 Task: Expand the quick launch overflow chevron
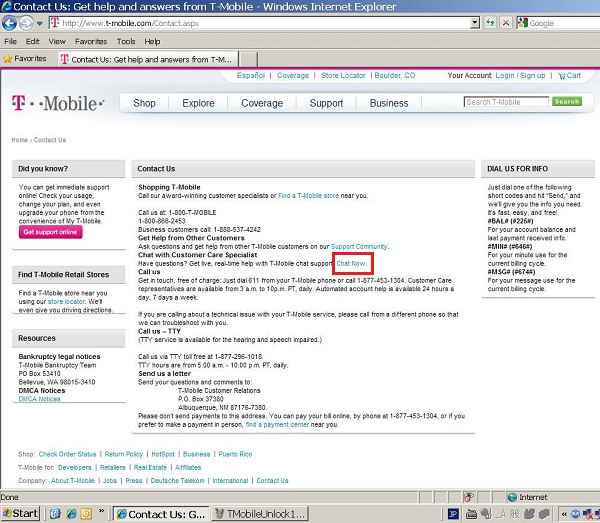coord(101,511)
